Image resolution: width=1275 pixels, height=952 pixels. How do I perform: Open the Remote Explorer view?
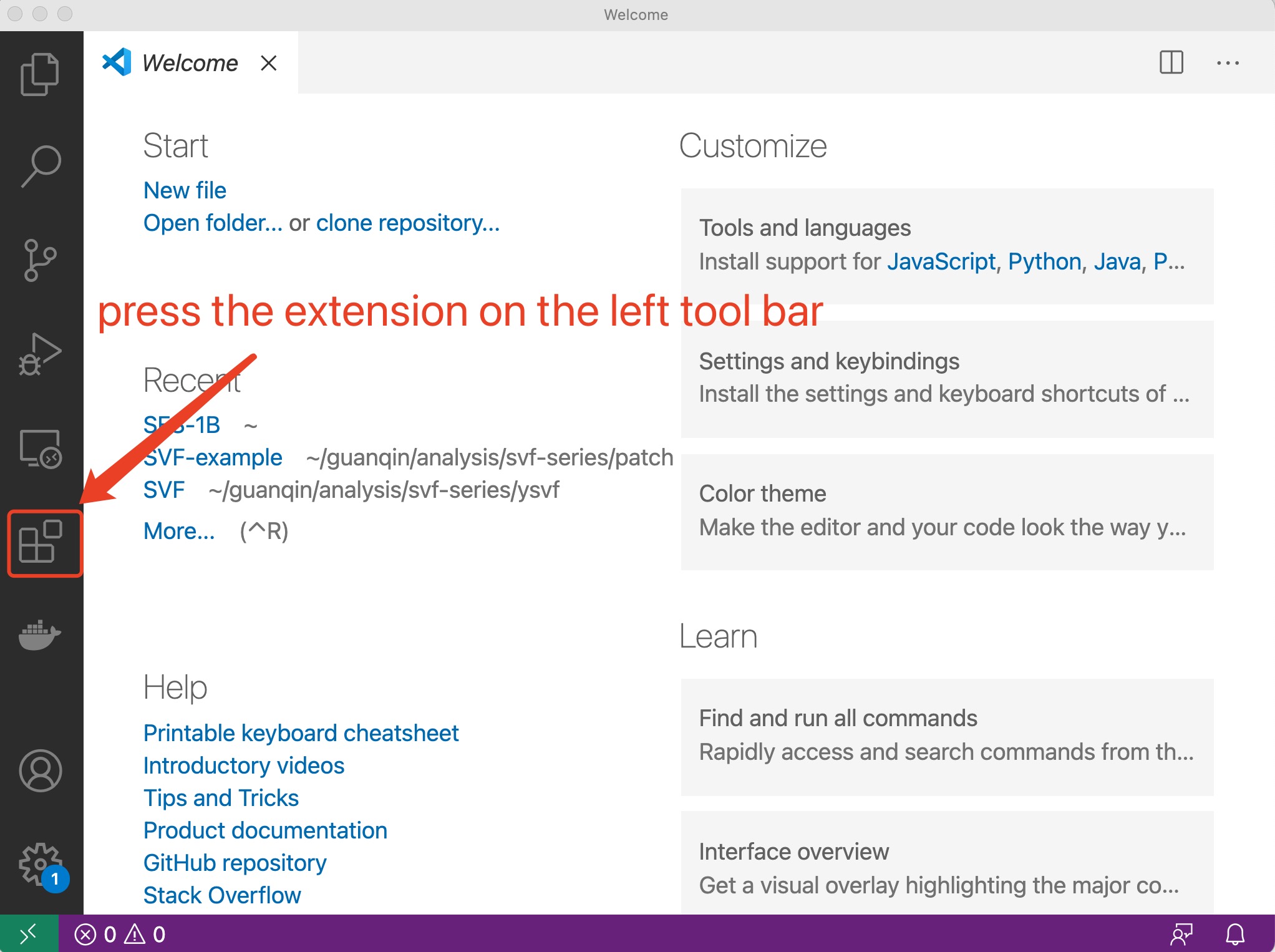pyautogui.click(x=41, y=449)
